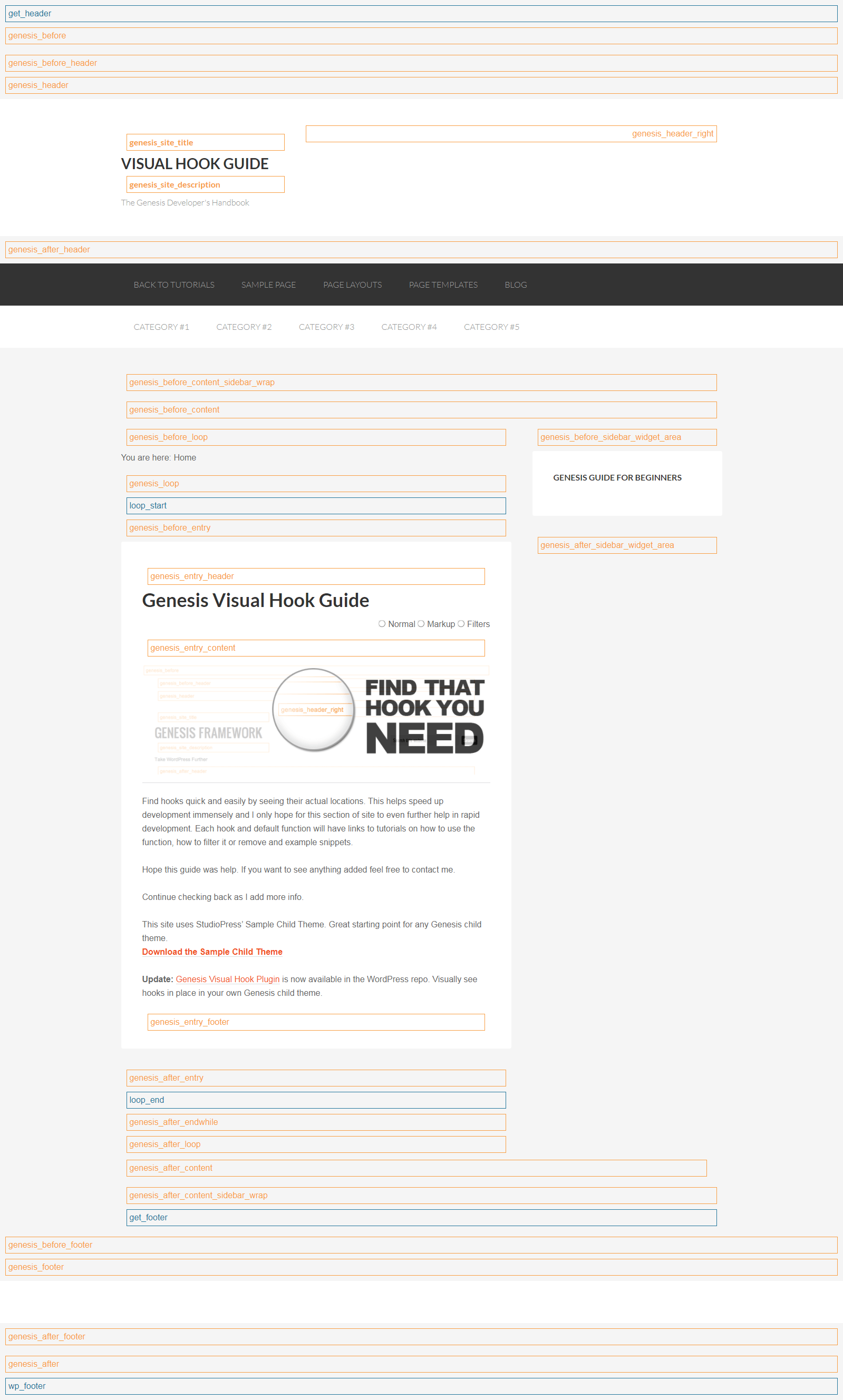
Task: Go to Blog in navigation
Action: (x=516, y=285)
